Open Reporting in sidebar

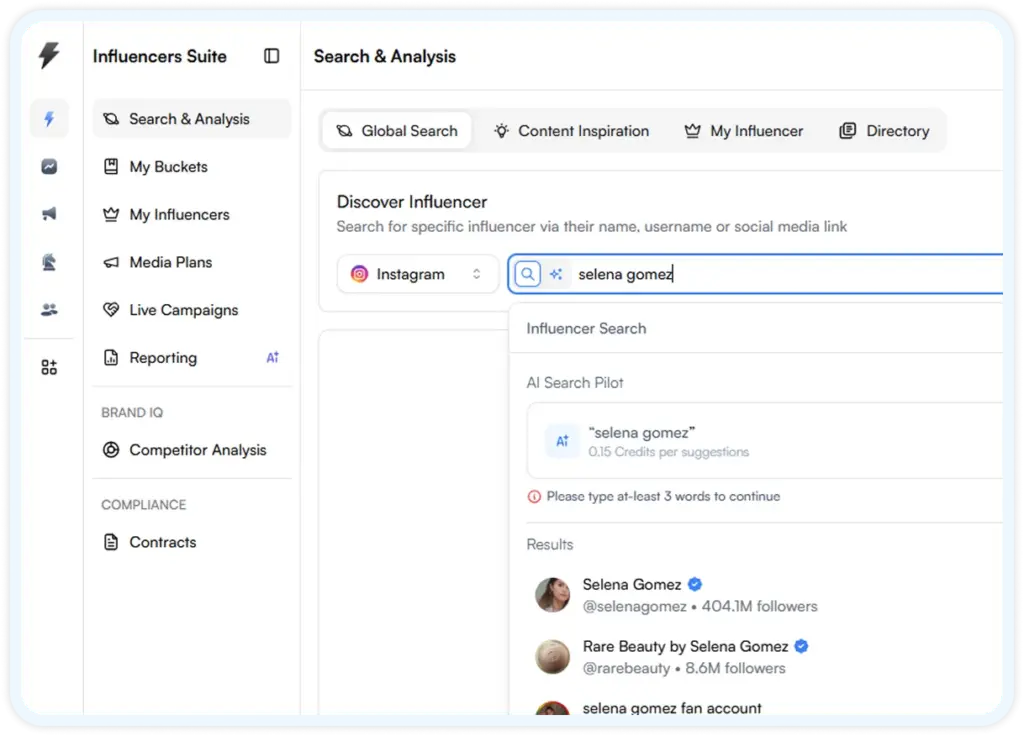click(x=191, y=357)
